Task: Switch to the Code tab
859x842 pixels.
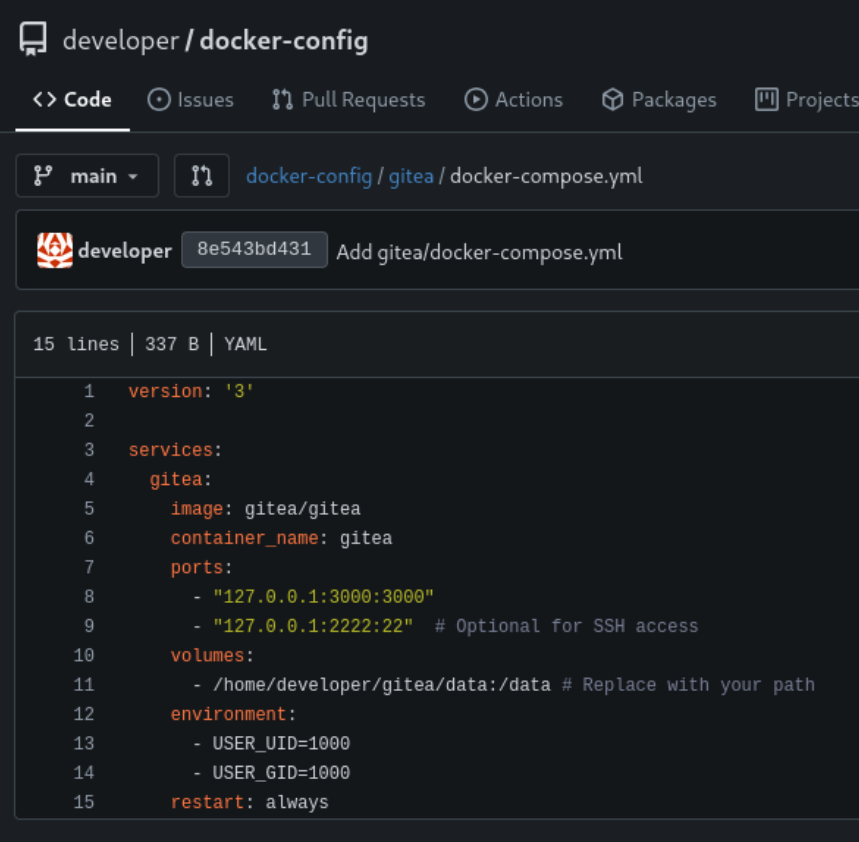Action: tap(72, 100)
